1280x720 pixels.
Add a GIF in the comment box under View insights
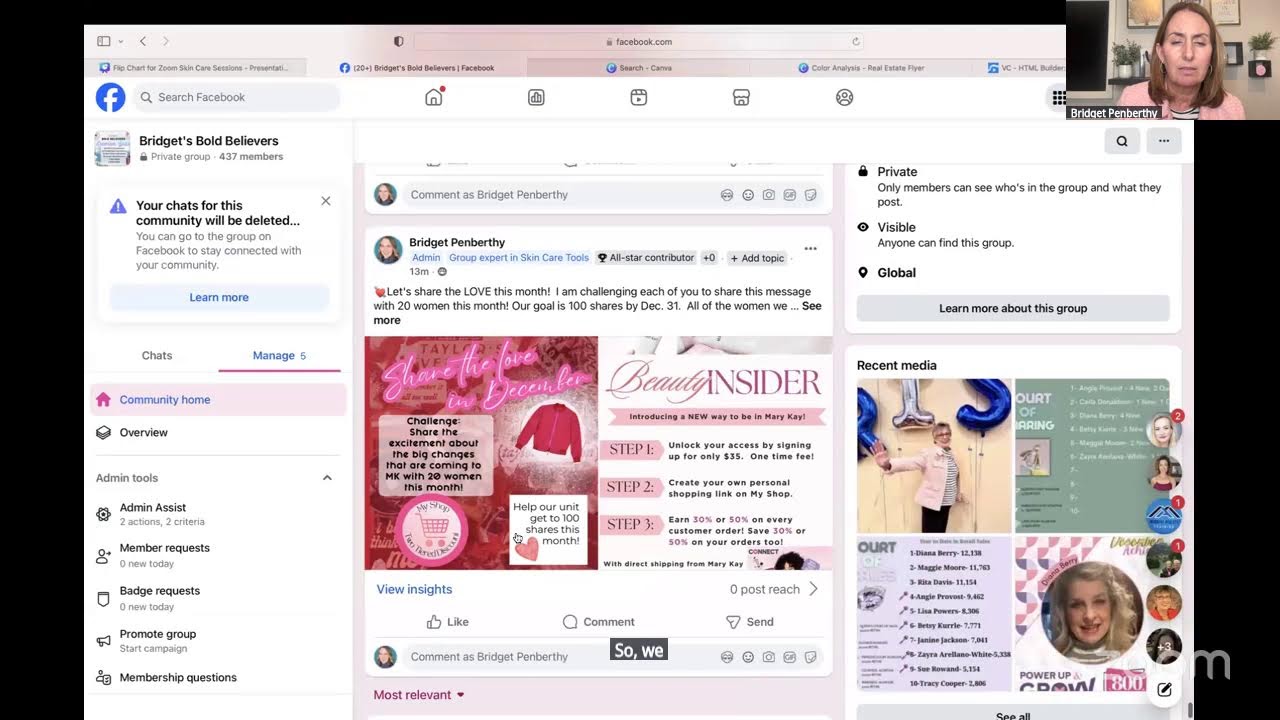pos(790,657)
